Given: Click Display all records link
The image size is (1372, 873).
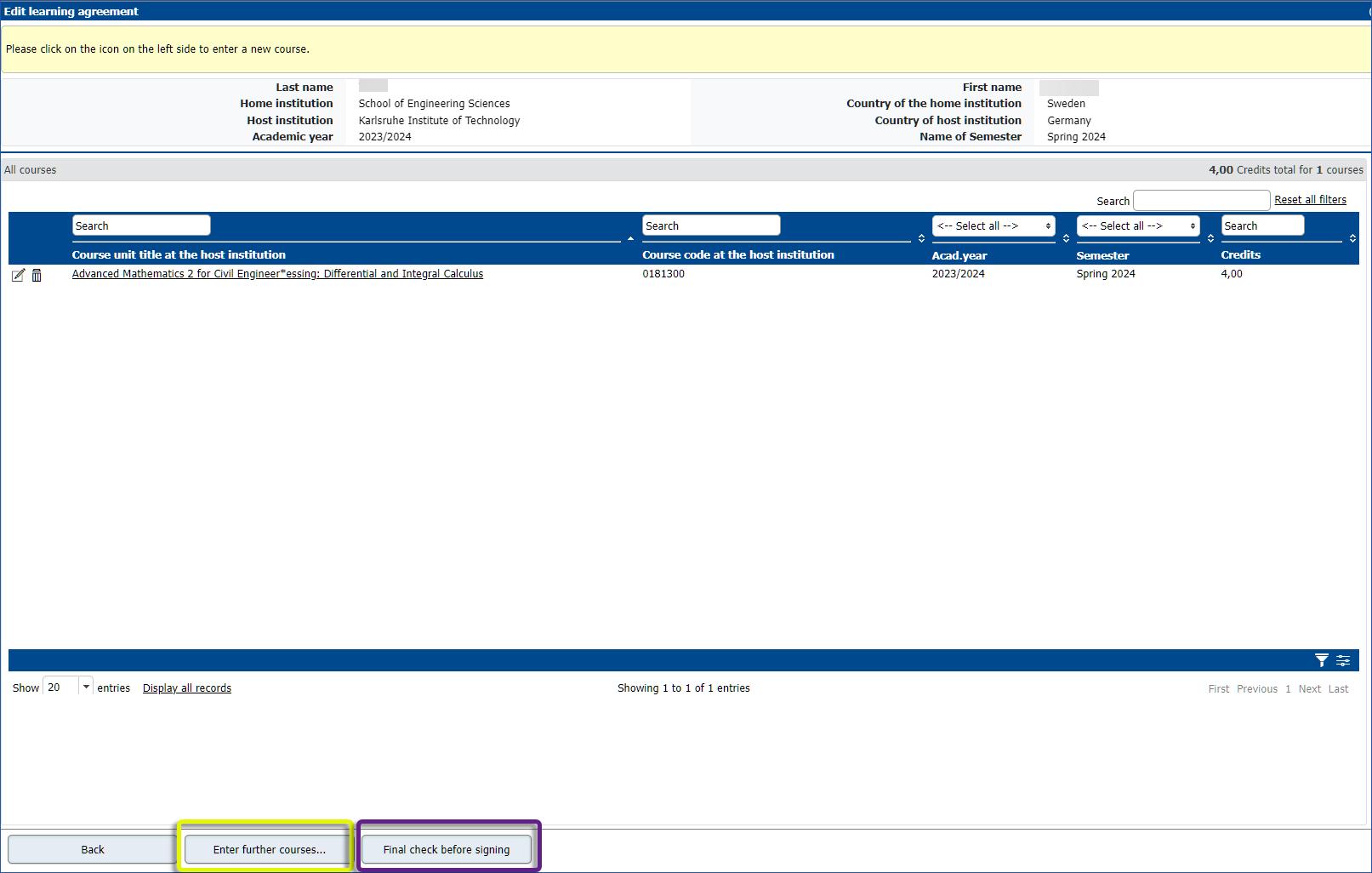Looking at the screenshot, I should [187, 688].
